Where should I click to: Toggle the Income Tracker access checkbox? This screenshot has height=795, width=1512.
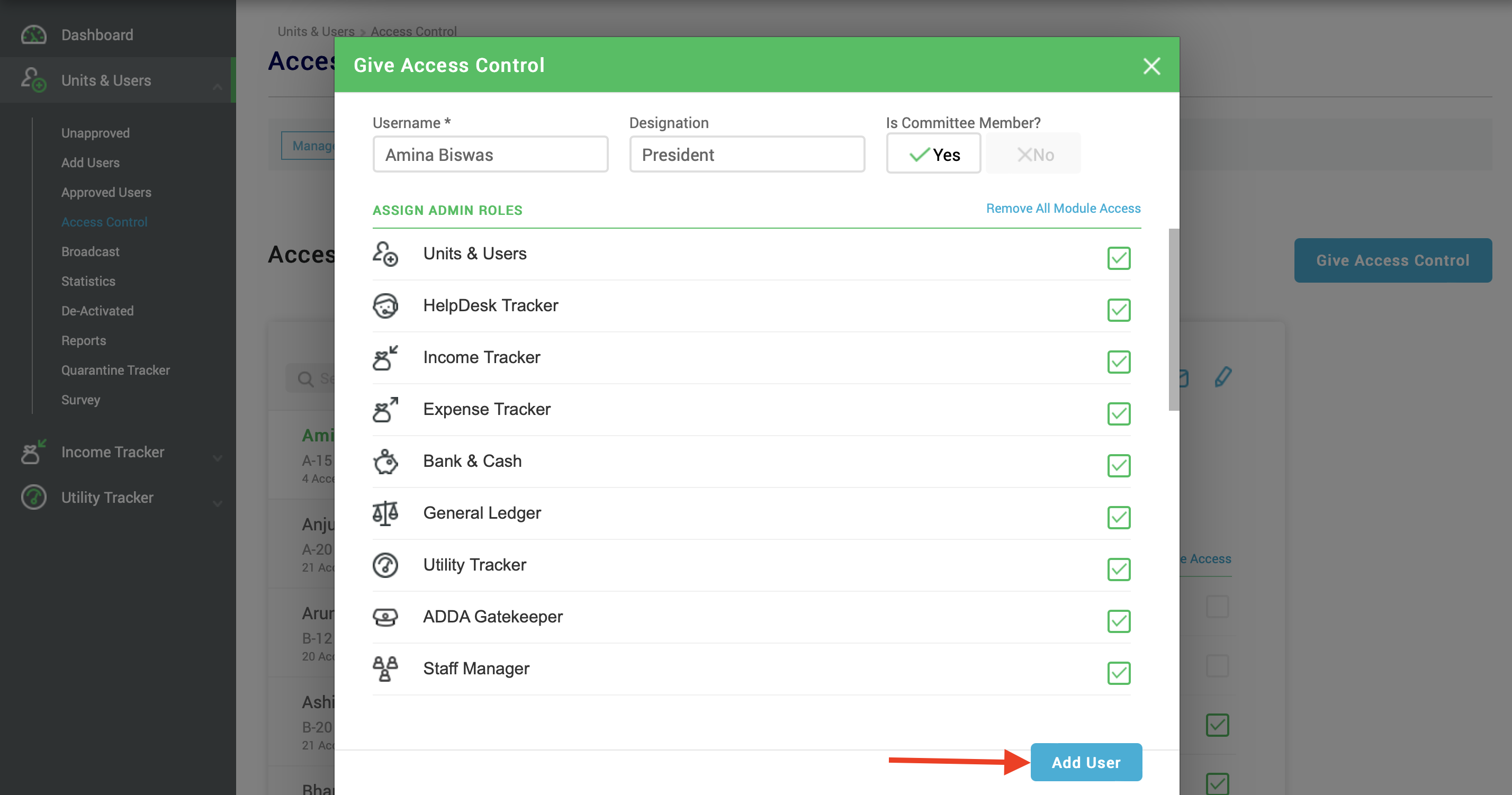tap(1119, 362)
